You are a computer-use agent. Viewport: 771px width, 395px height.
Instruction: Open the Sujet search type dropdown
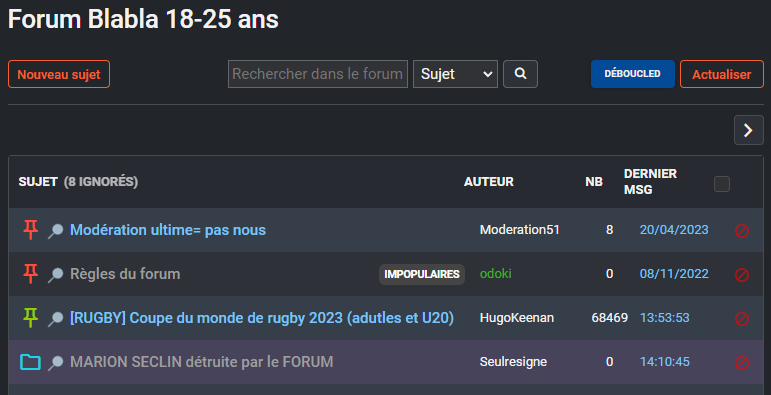(x=455, y=74)
